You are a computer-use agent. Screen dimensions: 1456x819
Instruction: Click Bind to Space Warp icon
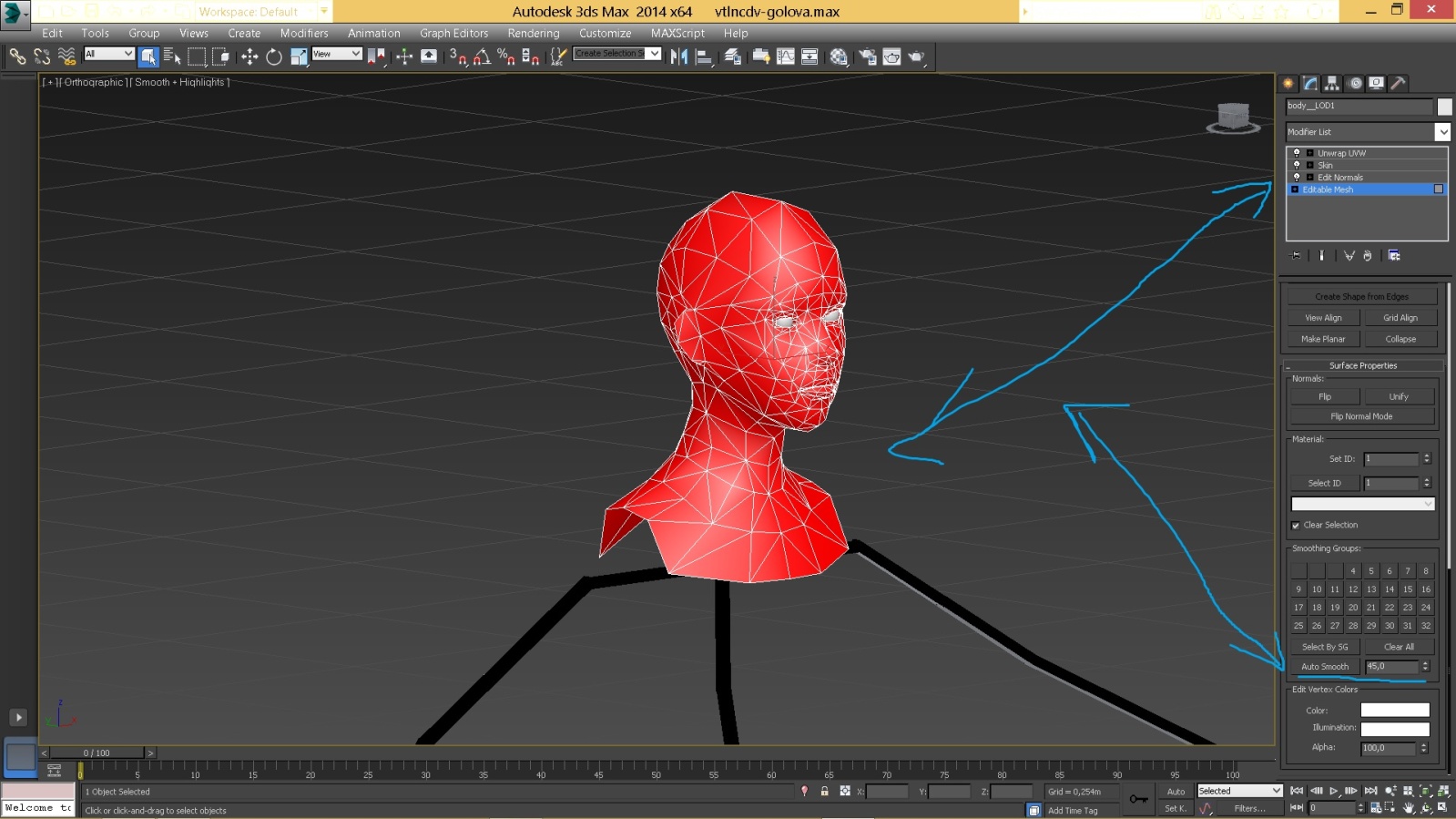(66, 56)
